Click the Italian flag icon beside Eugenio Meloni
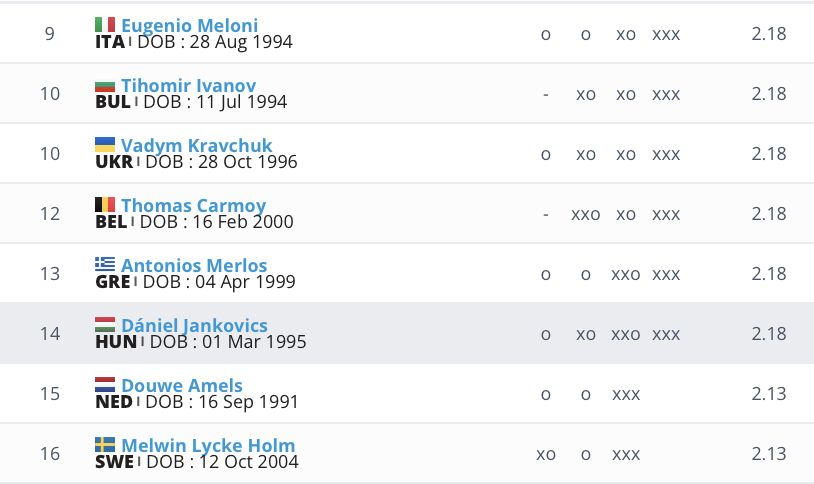Image resolution: width=814 pixels, height=484 pixels. click(x=105, y=25)
